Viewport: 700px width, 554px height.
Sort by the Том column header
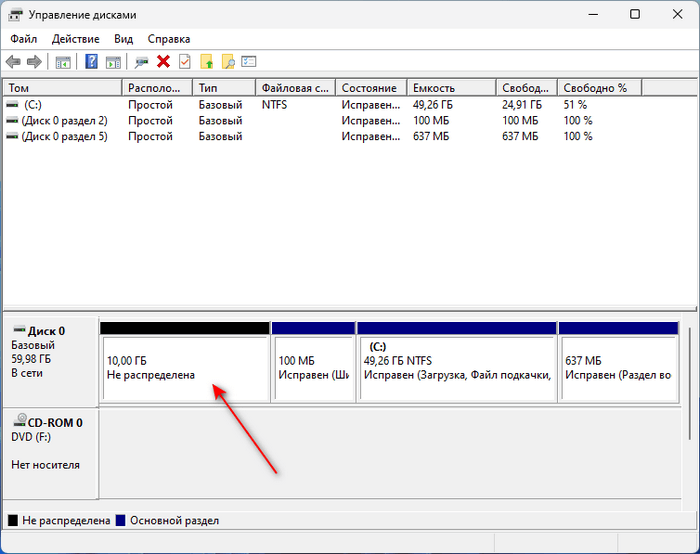pyautogui.click(x=62, y=88)
